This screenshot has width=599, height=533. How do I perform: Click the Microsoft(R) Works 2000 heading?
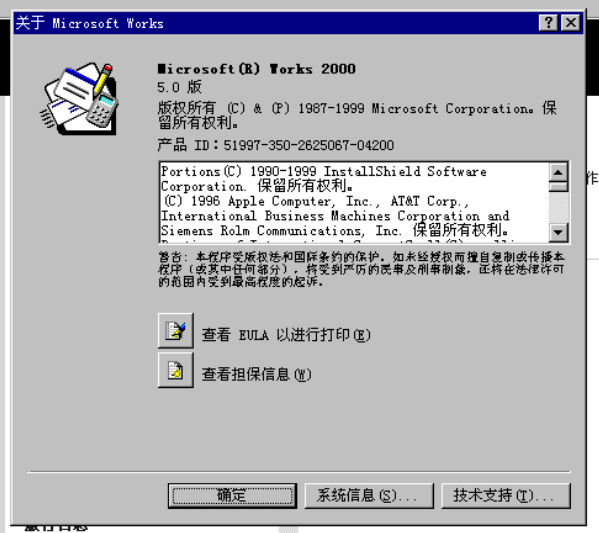point(256,69)
